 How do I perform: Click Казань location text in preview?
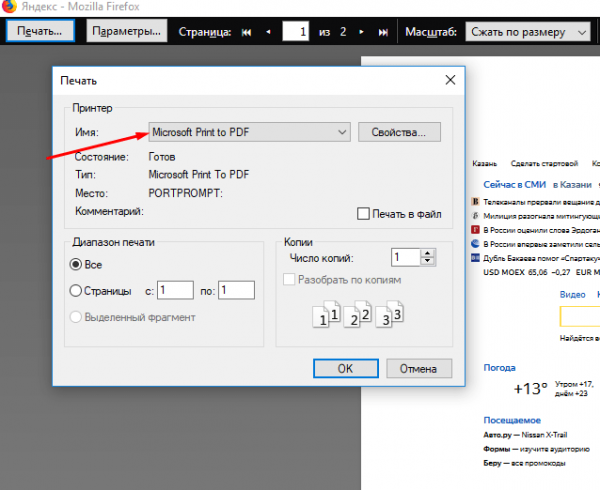[484, 164]
